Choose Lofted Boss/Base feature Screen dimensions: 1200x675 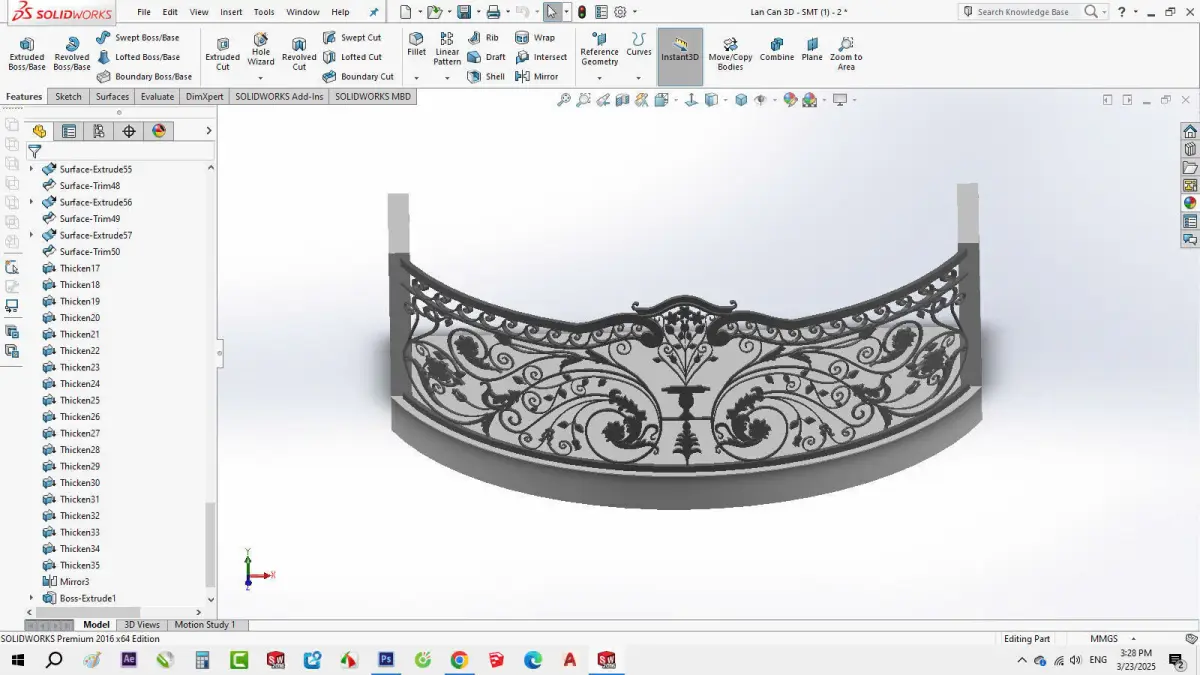138,57
